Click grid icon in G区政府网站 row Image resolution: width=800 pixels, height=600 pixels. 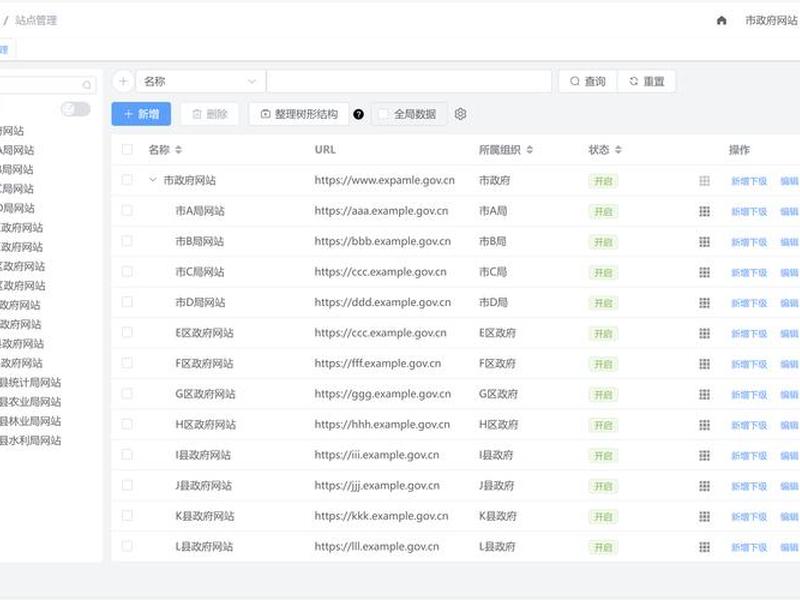705,394
